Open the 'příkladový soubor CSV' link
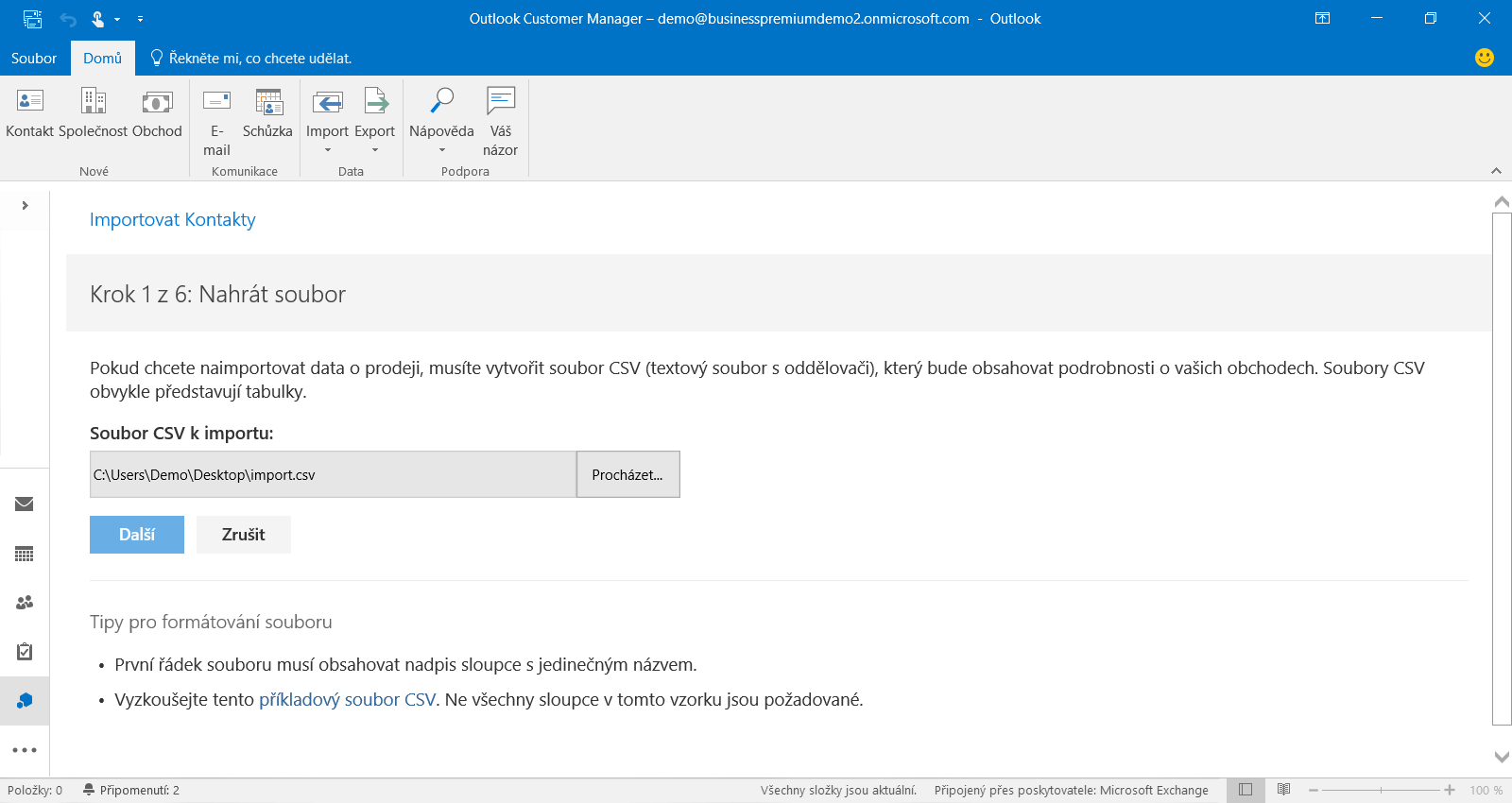 click(347, 700)
